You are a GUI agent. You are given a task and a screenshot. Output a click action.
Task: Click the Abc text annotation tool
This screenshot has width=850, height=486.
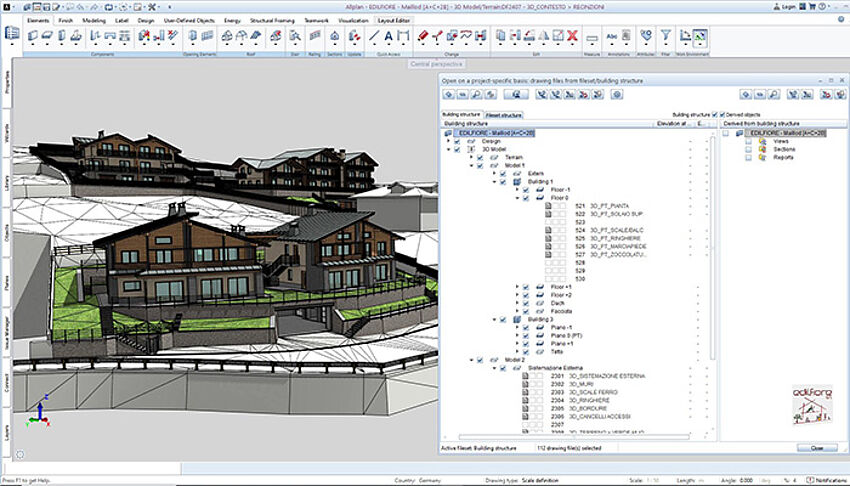pyautogui.click(x=612, y=36)
